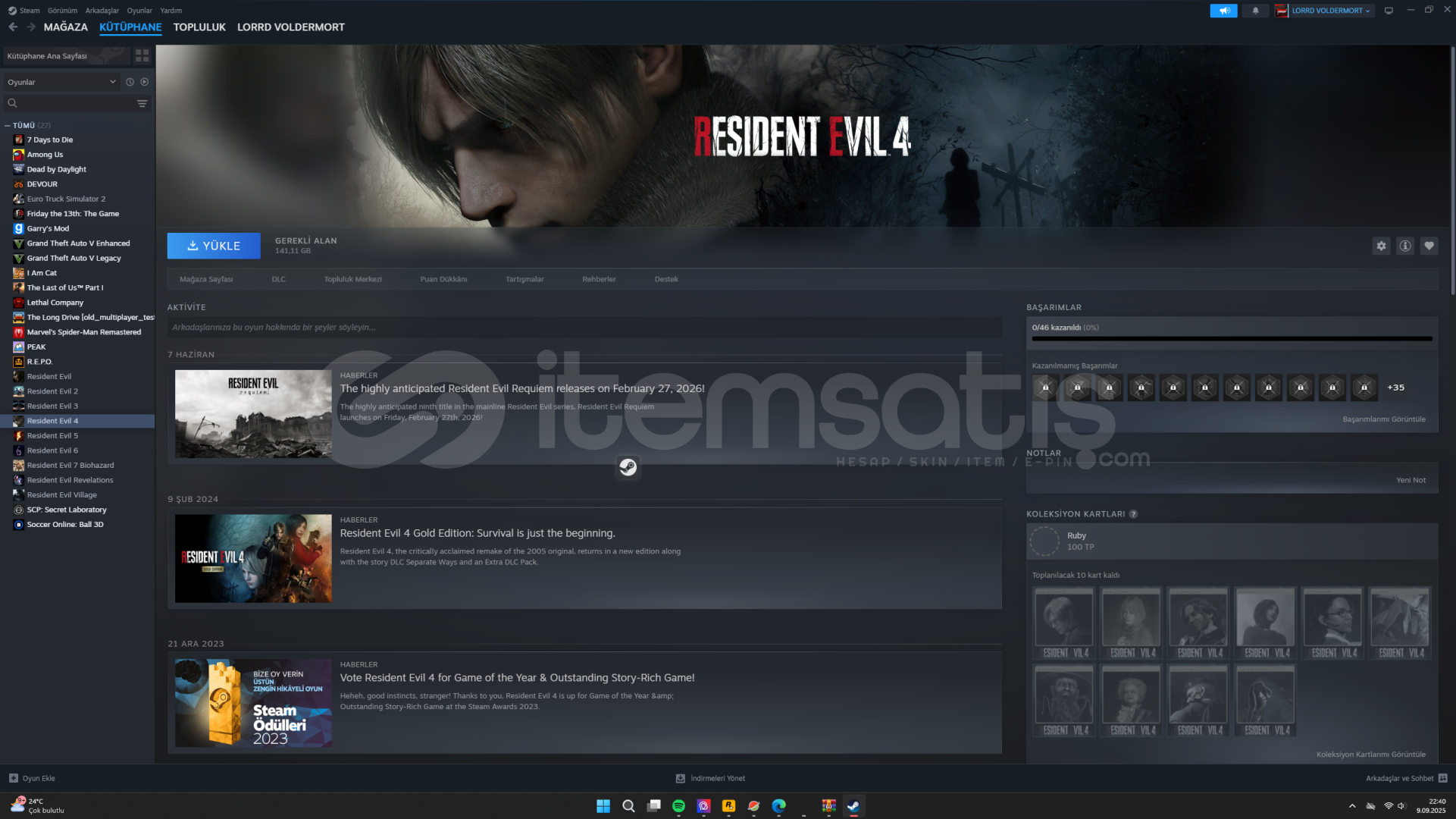This screenshot has width=1456, height=819.
Task: Go forward with the right arrow
Action: 31,27
